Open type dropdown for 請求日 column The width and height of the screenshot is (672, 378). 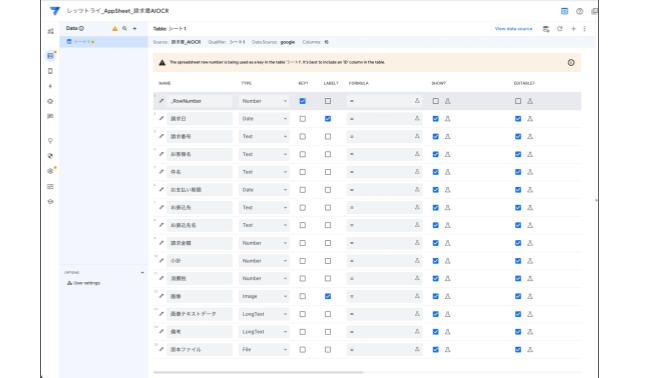click(264, 119)
